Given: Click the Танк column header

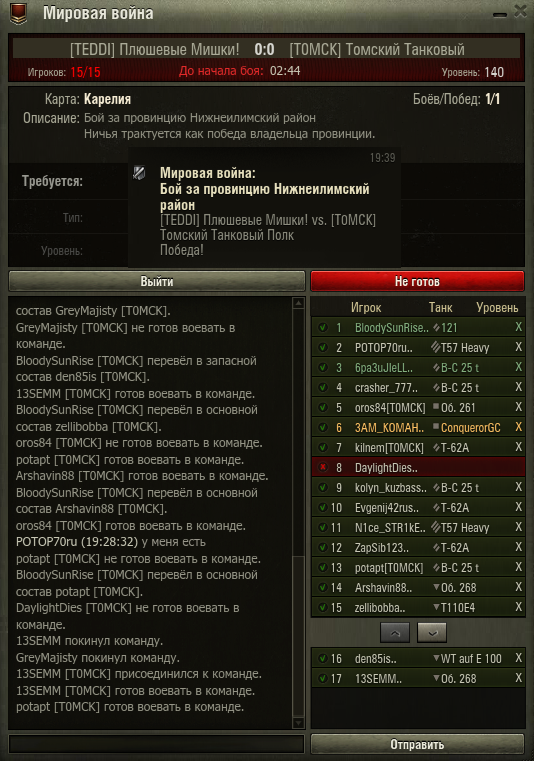Looking at the screenshot, I should (440, 308).
